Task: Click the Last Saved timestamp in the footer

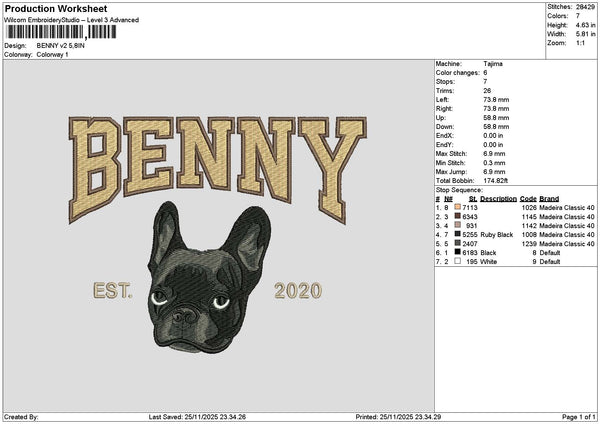Action: tap(197, 417)
